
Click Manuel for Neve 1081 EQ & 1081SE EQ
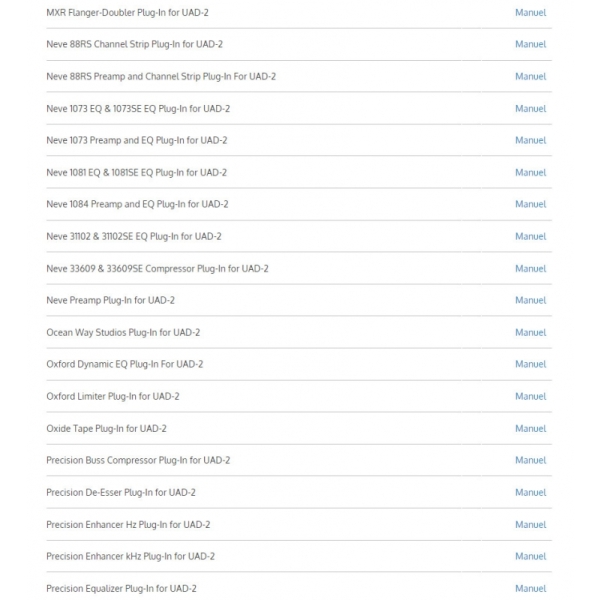click(530, 173)
